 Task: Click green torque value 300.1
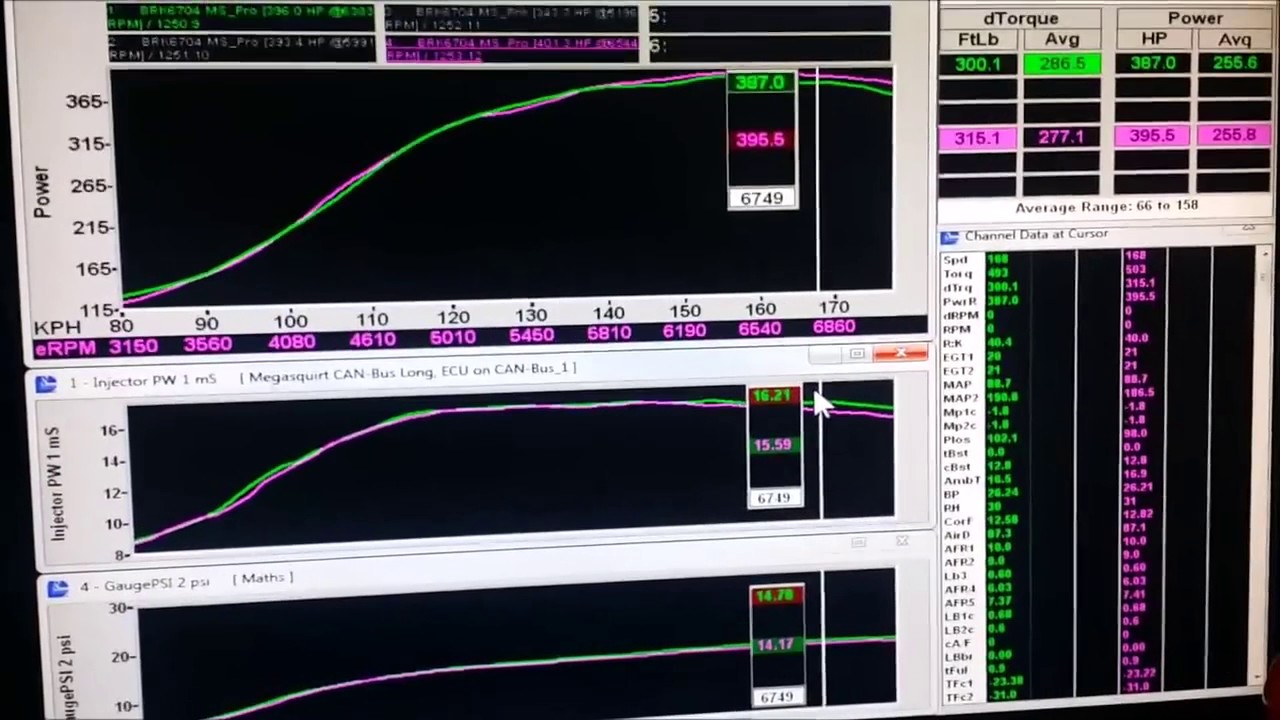[x=977, y=64]
